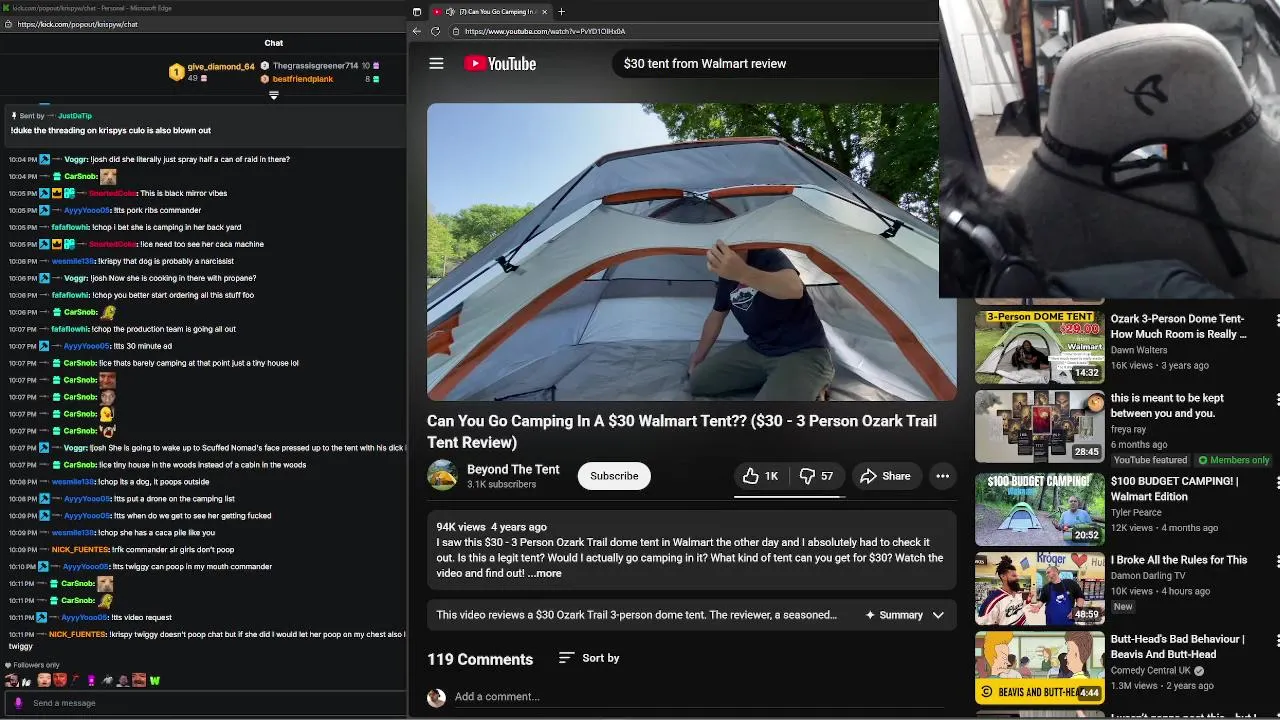This screenshot has width=1280, height=720.
Task: Play the video player area
Action: coord(691,252)
